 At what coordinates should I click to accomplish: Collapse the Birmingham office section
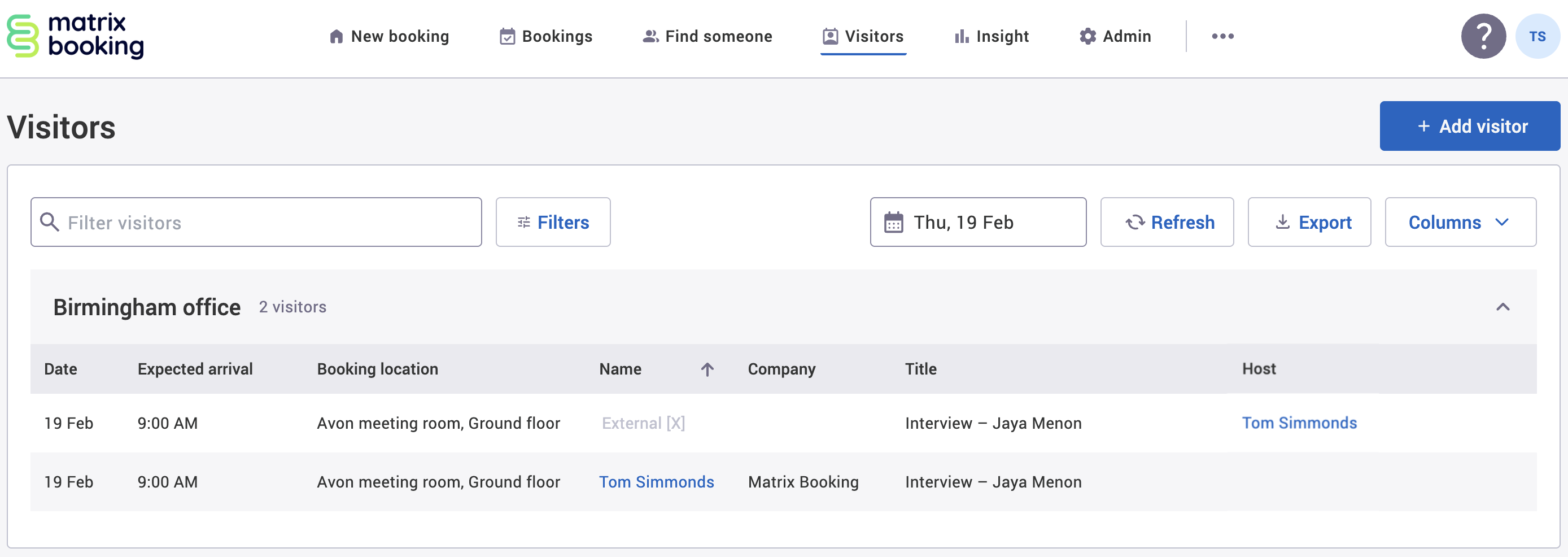tap(1503, 307)
